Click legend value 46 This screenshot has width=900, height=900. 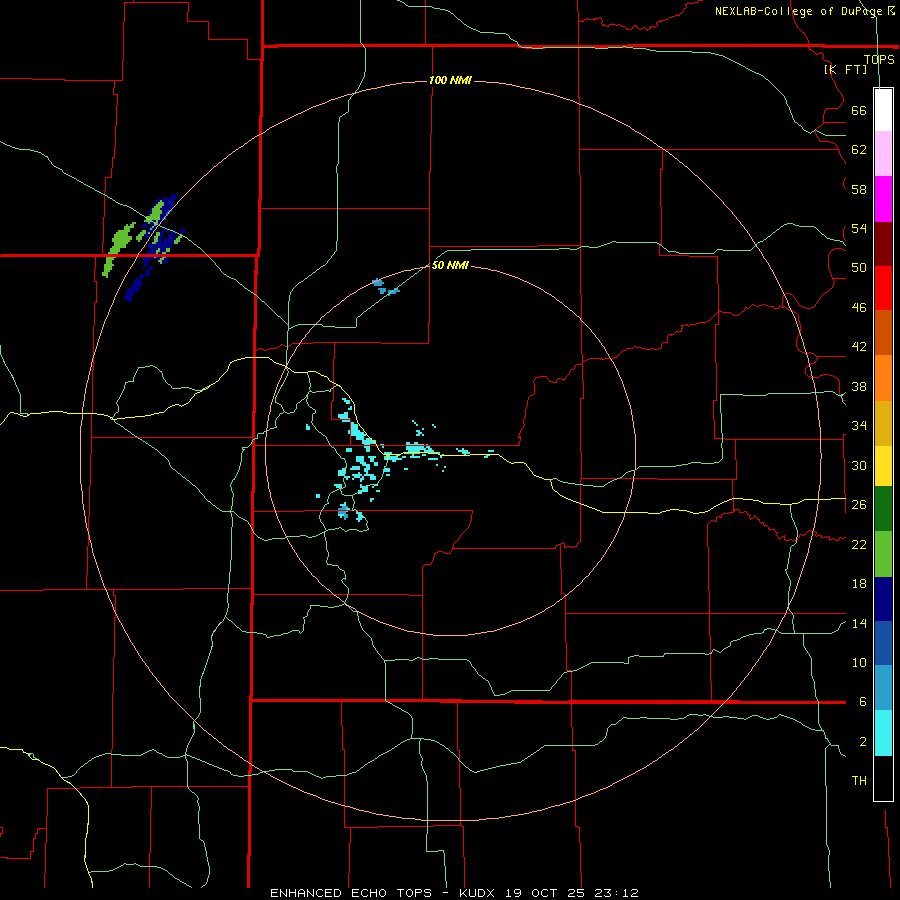[859, 308]
